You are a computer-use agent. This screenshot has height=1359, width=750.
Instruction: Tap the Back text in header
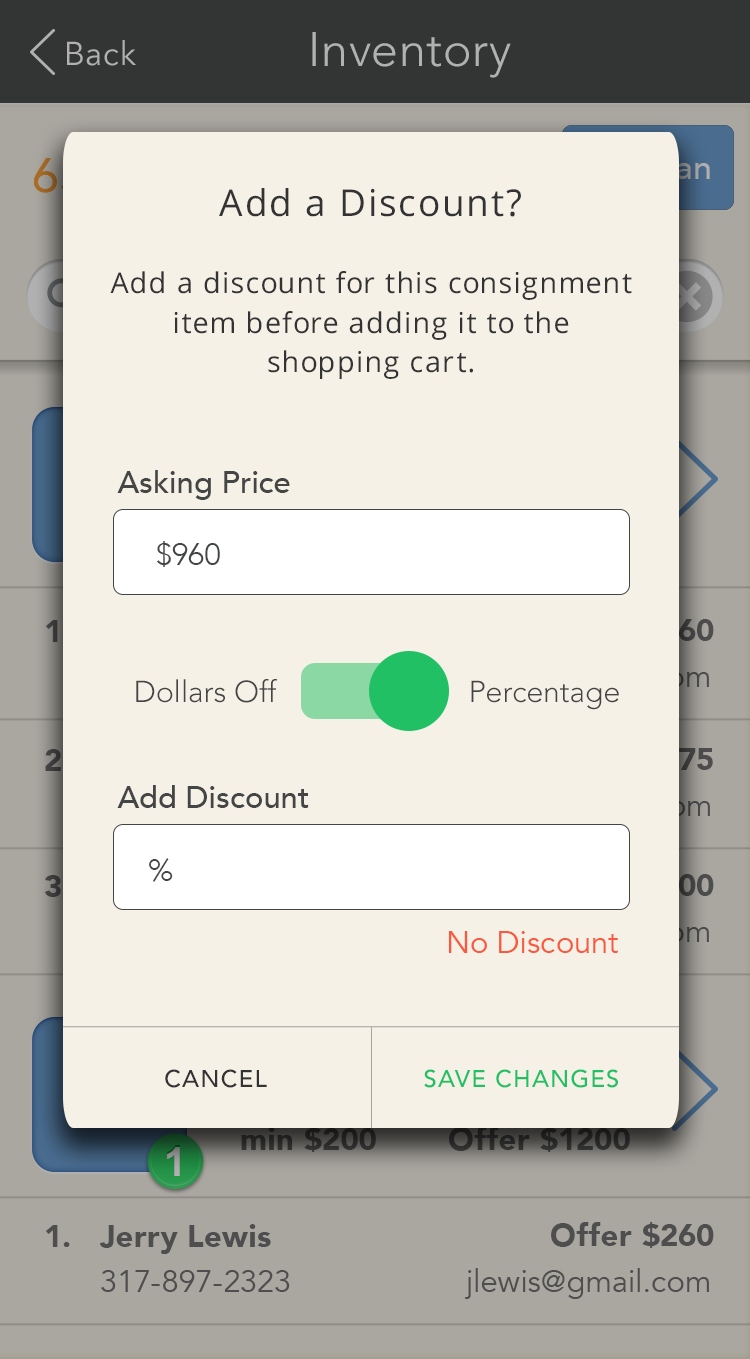coord(100,54)
